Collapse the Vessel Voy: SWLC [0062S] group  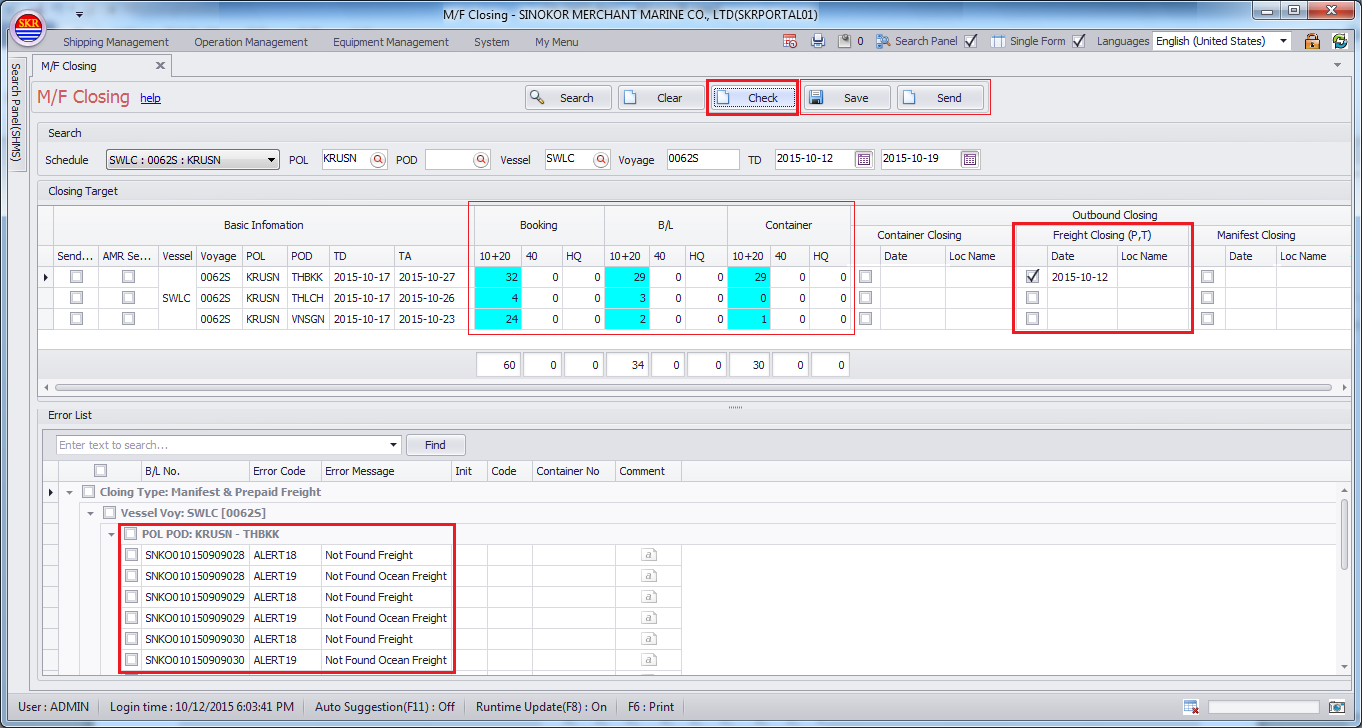[91, 513]
